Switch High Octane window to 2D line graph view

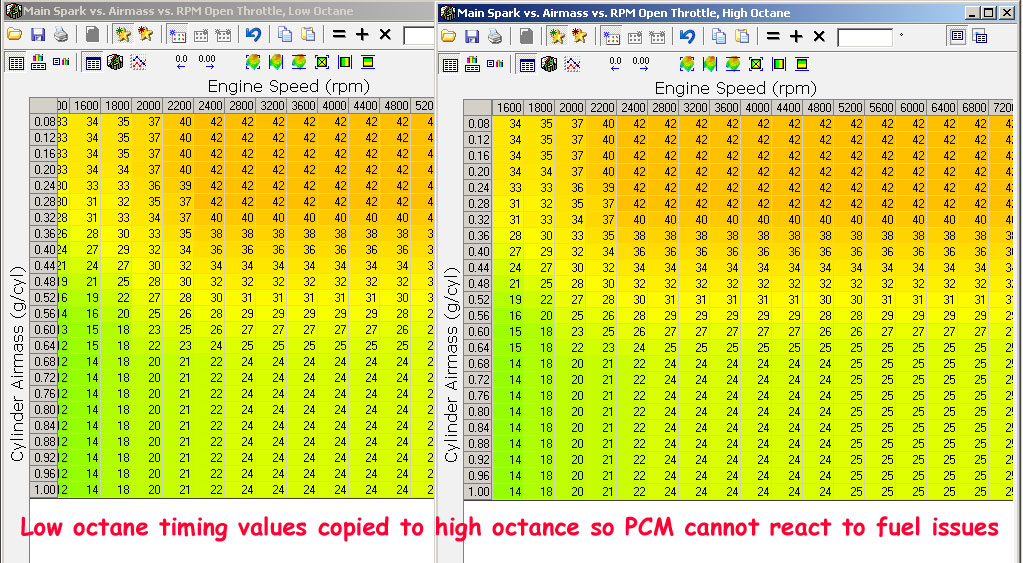573,64
